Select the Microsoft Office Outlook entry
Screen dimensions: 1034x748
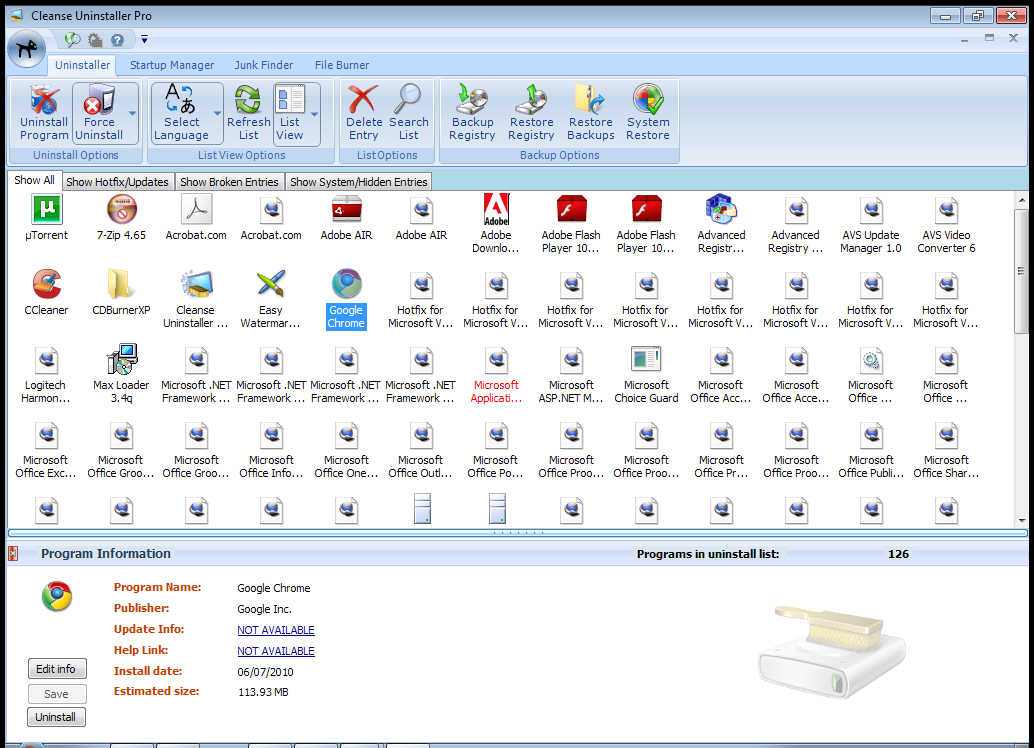(421, 451)
